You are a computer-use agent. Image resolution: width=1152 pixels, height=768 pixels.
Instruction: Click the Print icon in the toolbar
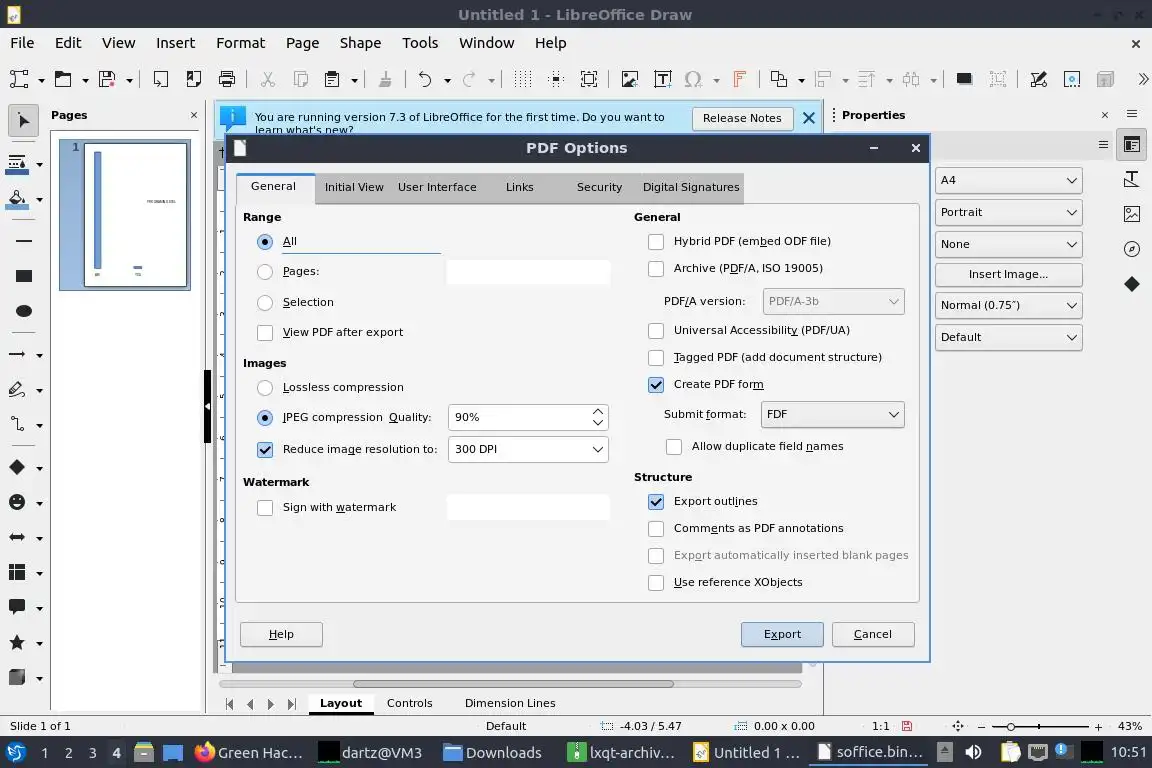[x=227, y=79]
